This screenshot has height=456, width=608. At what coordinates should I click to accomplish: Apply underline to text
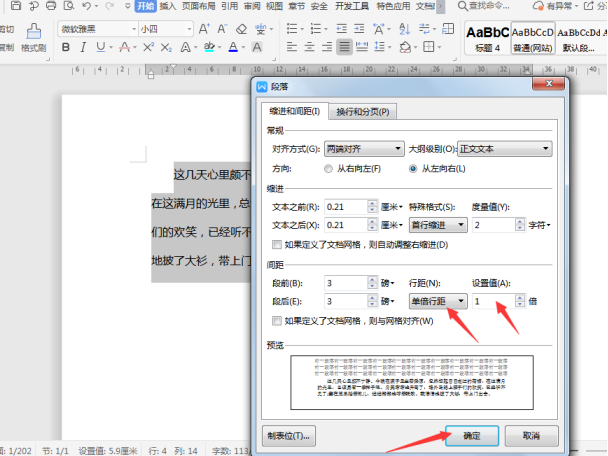(x=100, y=47)
